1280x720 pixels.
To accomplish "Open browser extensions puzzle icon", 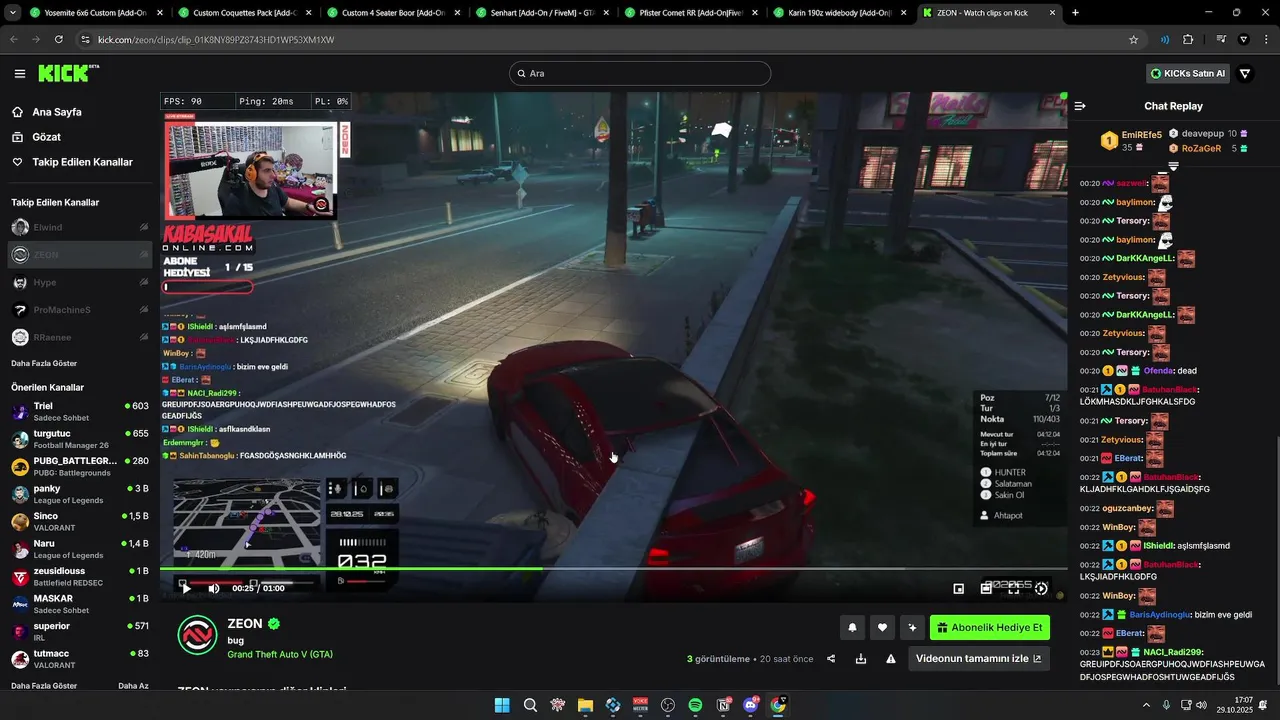I will (x=1188, y=39).
